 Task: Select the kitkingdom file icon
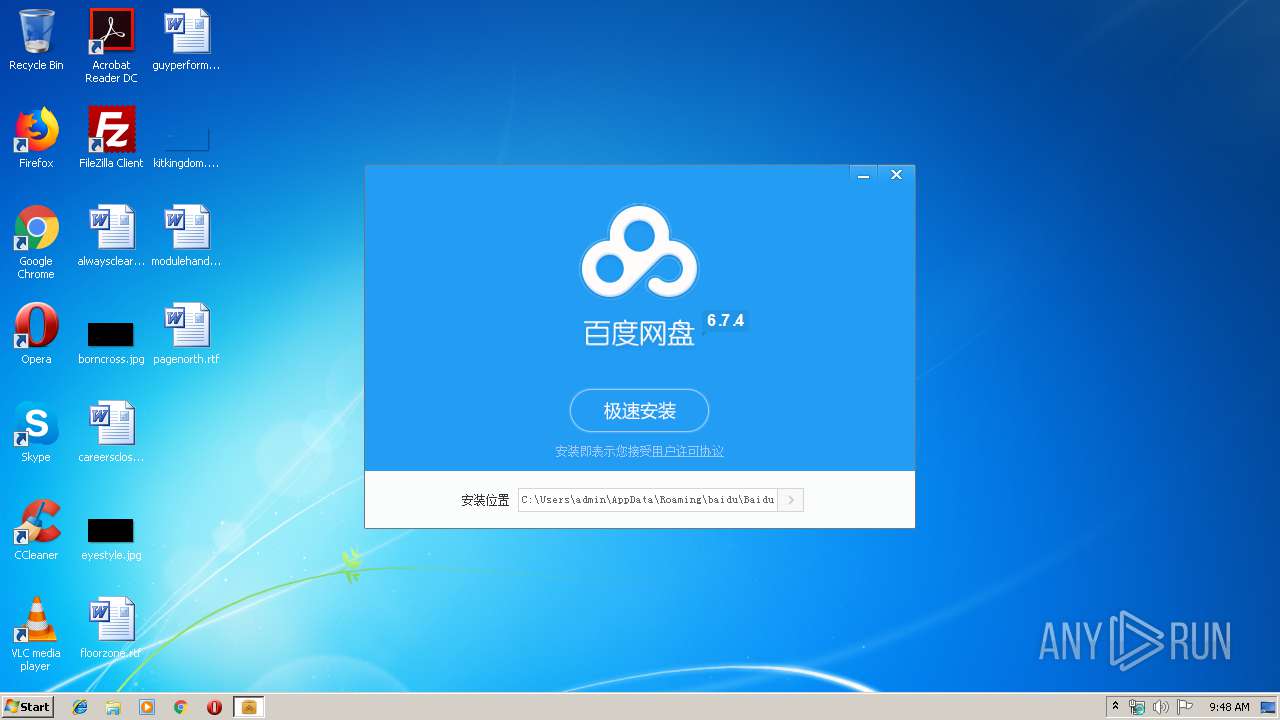click(x=186, y=146)
